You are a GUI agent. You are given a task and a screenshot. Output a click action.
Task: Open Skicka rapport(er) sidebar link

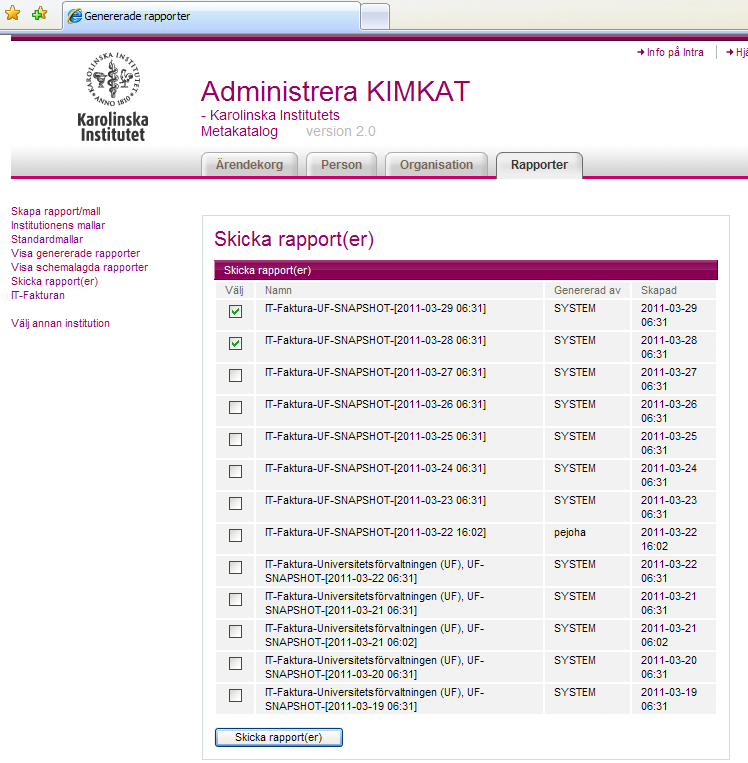tap(55, 281)
